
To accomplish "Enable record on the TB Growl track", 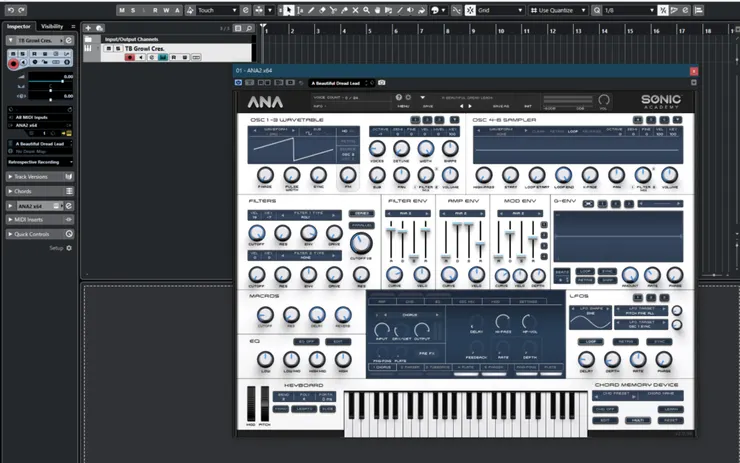I will pos(129,58).
